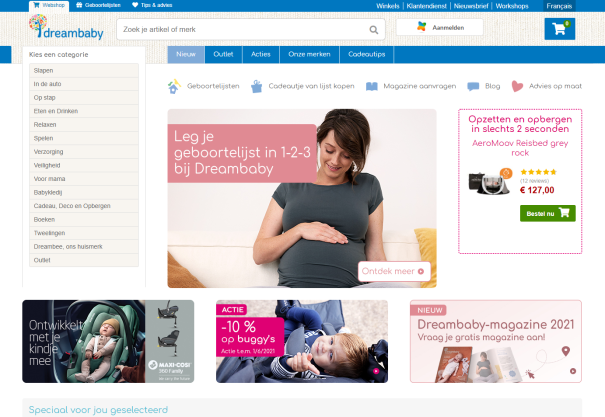
Task: Click the Cadeautje van lijst kopen text
Action: click(x=311, y=86)
